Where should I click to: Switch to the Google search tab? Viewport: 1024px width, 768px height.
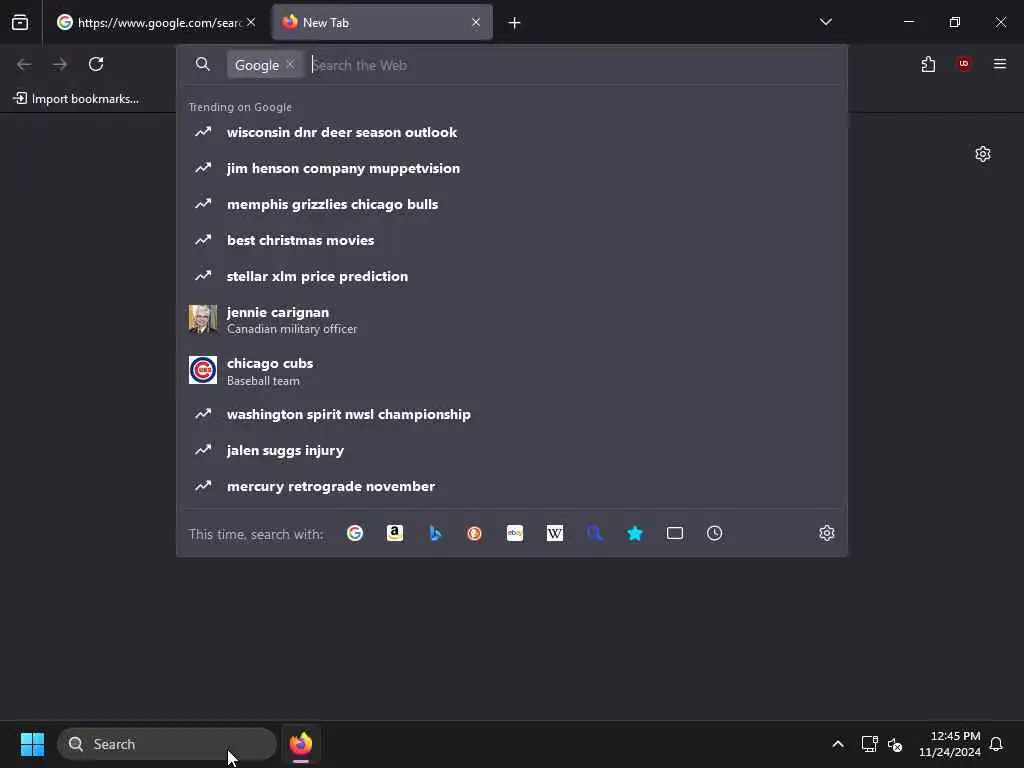tap(156, 23)
